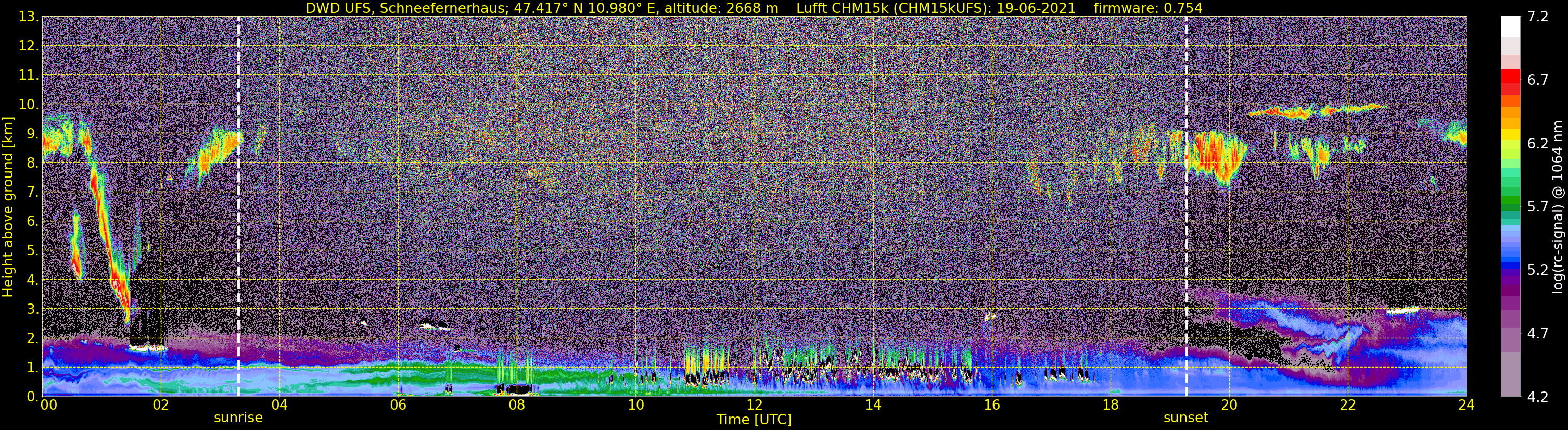This screenshot has height=430, width=1568.
Task: Click the time axis tick '02'
Action: tap(161, 406)
